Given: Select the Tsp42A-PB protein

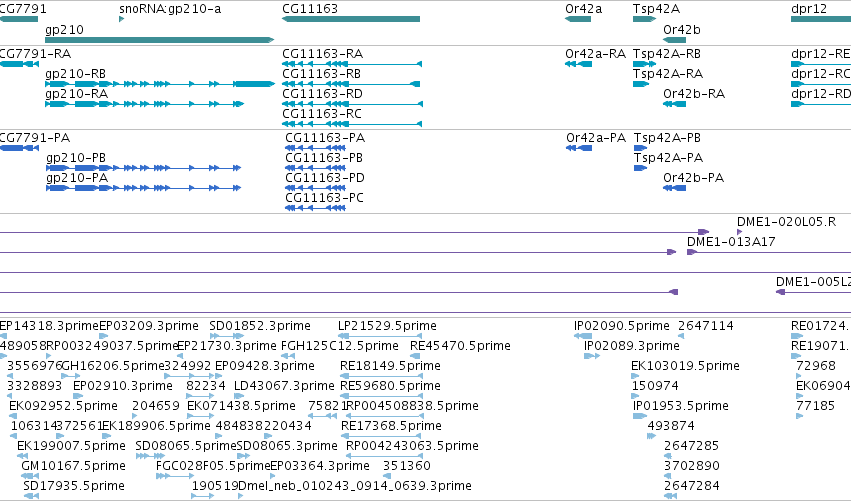Looking at the screenshot, I should pos(640,148).
